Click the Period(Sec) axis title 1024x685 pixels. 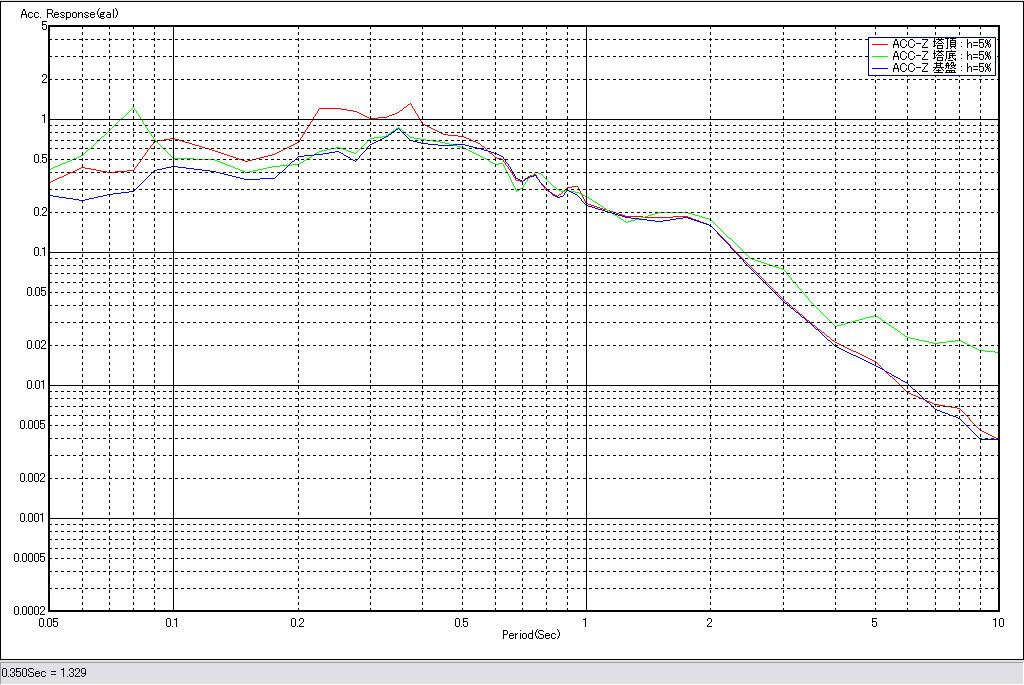click(x=531, y=634)
